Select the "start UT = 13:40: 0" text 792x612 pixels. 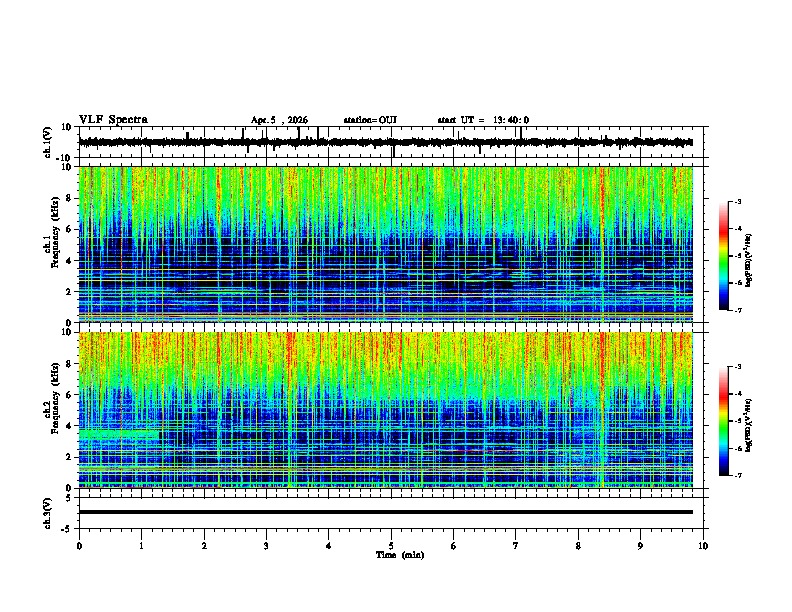(x=483, y=120)
